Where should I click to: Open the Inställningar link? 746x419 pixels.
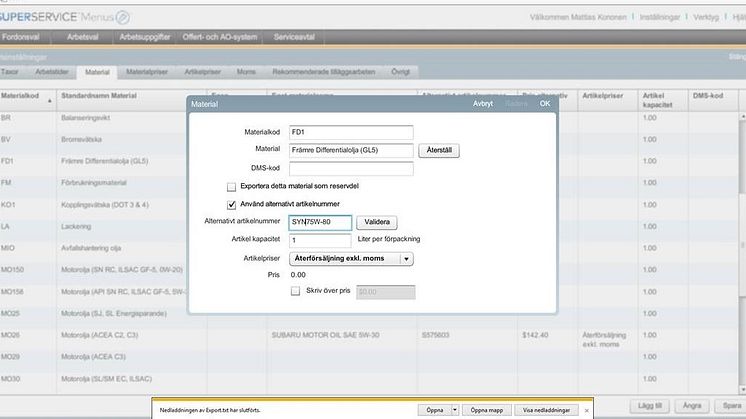pyautogui.click(x=659, y=17)
